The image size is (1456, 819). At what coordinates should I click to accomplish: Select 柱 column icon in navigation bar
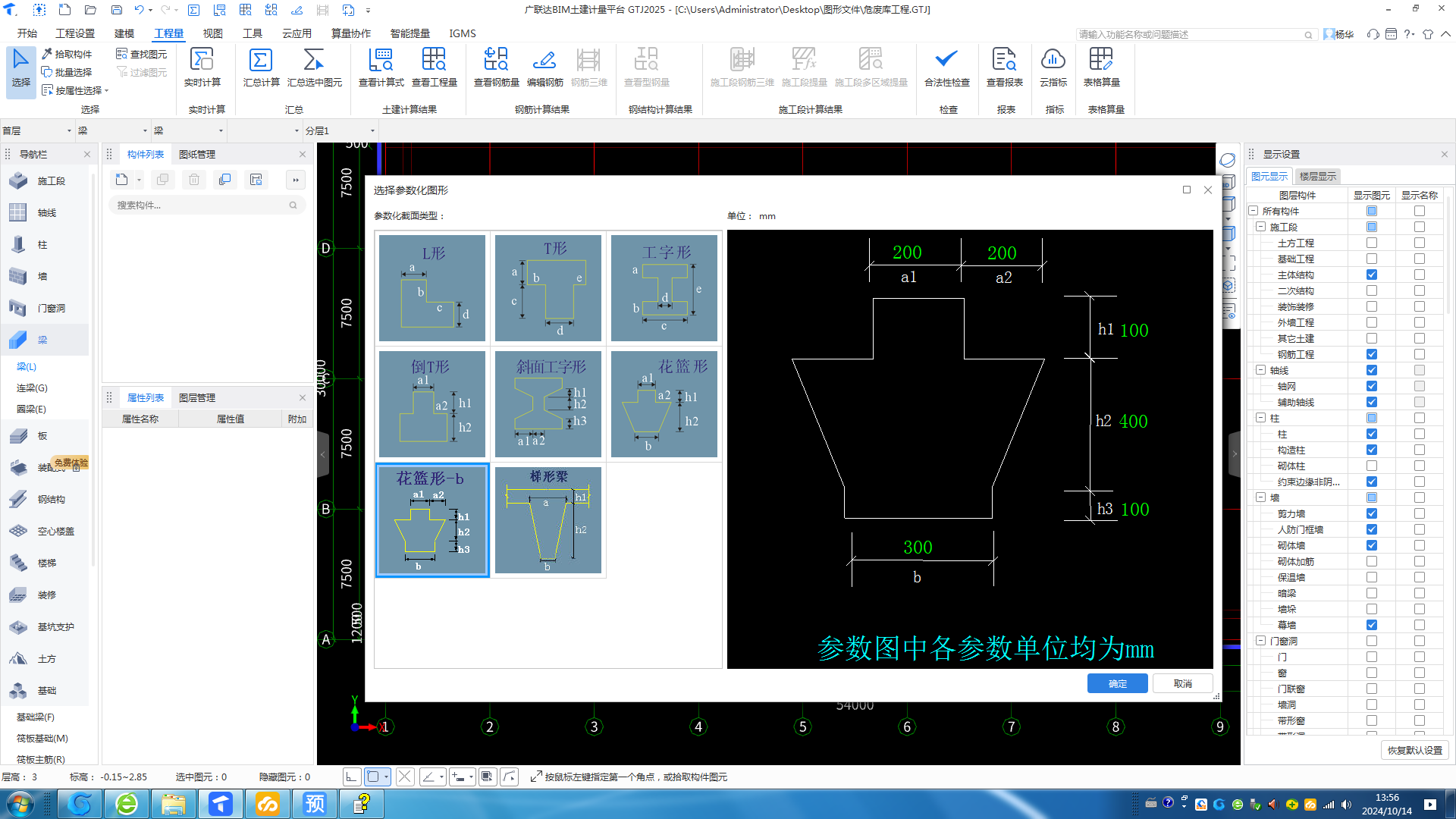(18, 244)
